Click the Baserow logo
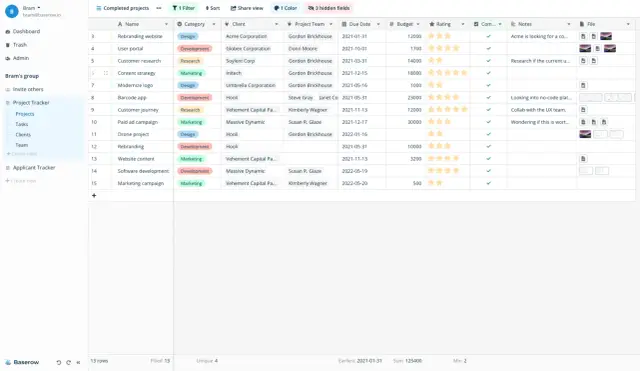The height and width of the screenshot is (371, 640). (22, 362)
